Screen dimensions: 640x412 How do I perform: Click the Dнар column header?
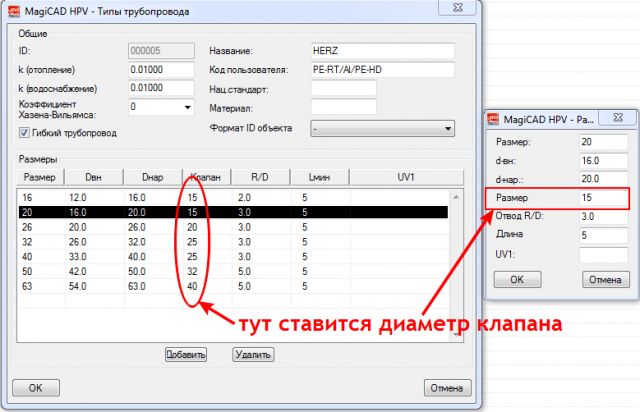pyautogui.click(x=153, y=177)
